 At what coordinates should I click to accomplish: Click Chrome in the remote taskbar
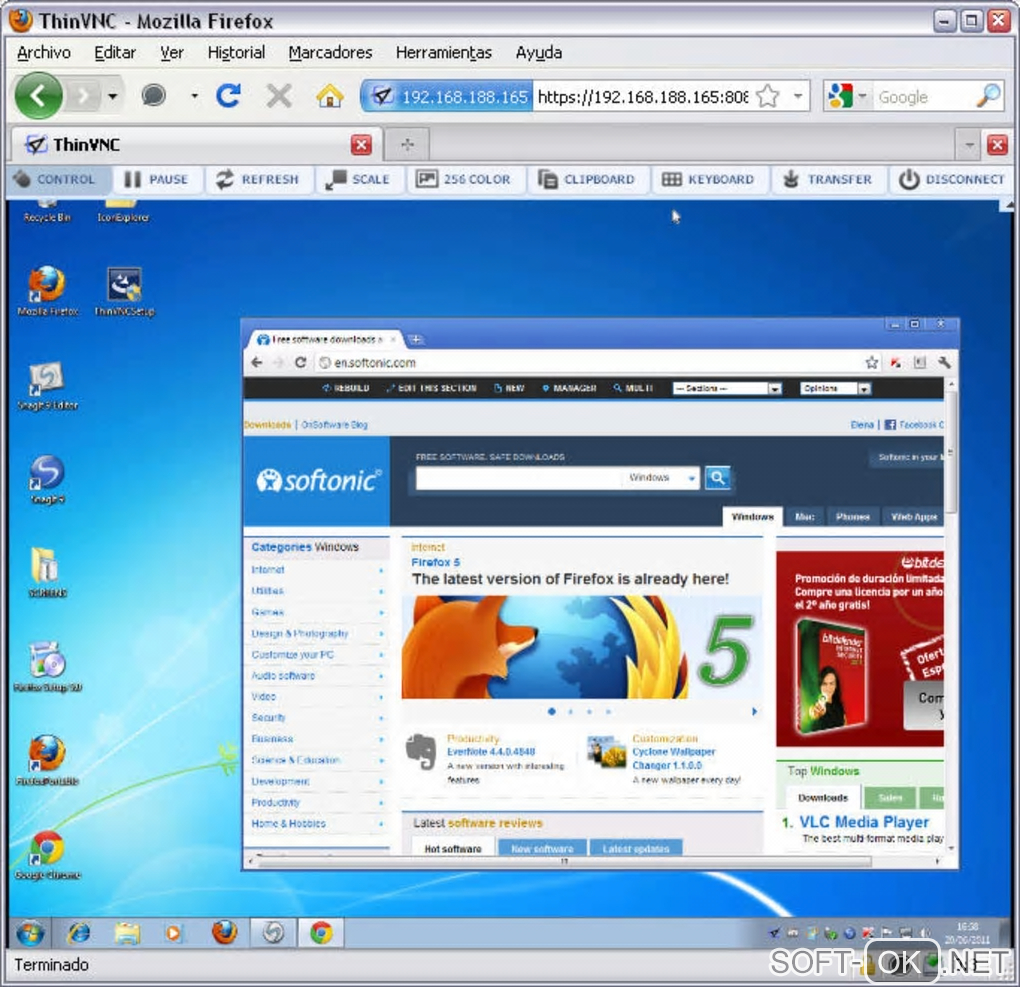pyautogui.click(x=321, y=933)
